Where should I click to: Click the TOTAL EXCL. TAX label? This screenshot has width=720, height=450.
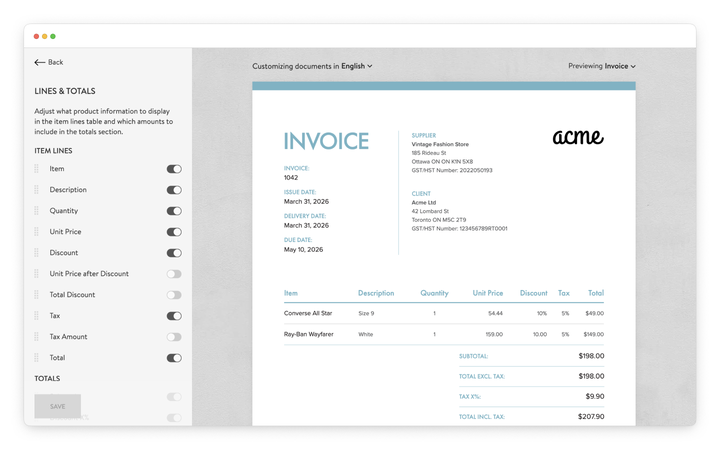(x=482, y=377)
